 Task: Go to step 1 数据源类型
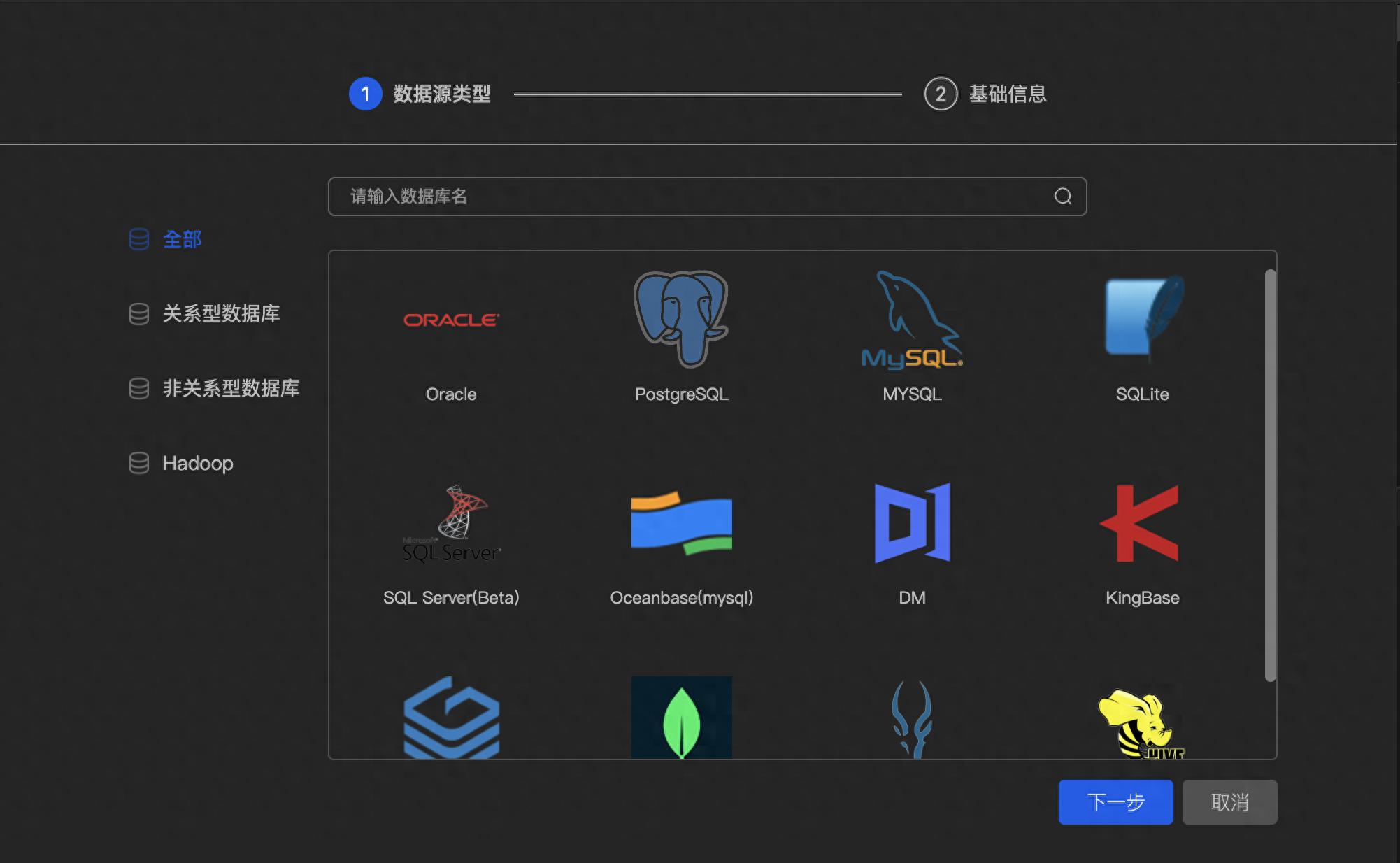(420, 94)
